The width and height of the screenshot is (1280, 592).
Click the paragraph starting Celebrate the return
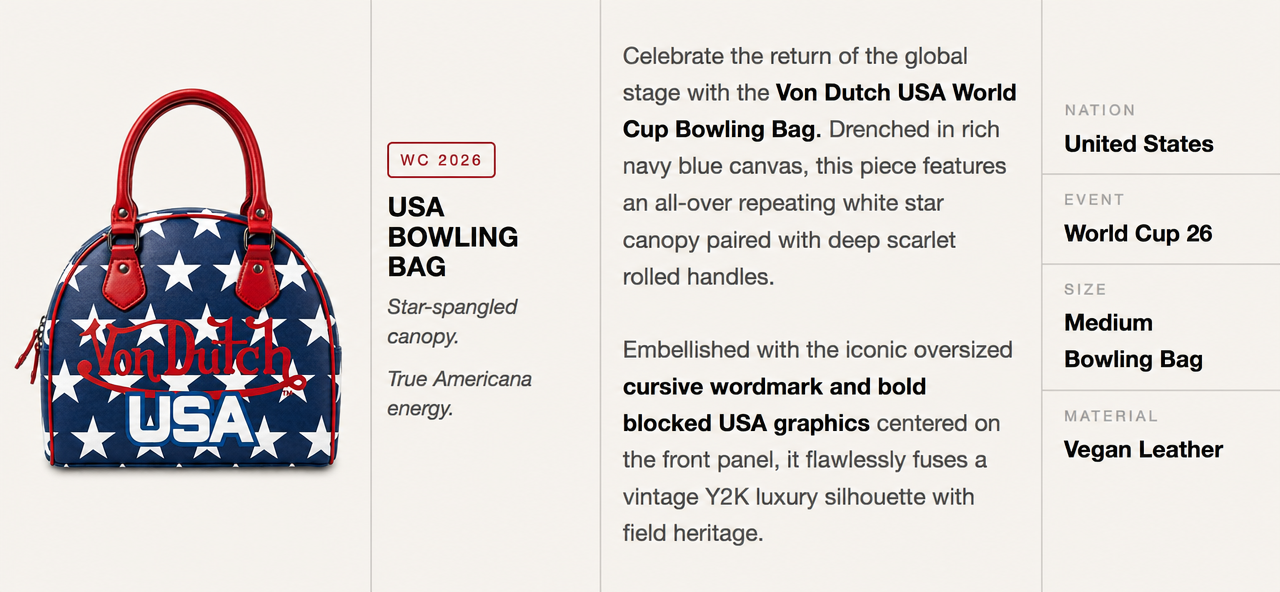820,166
